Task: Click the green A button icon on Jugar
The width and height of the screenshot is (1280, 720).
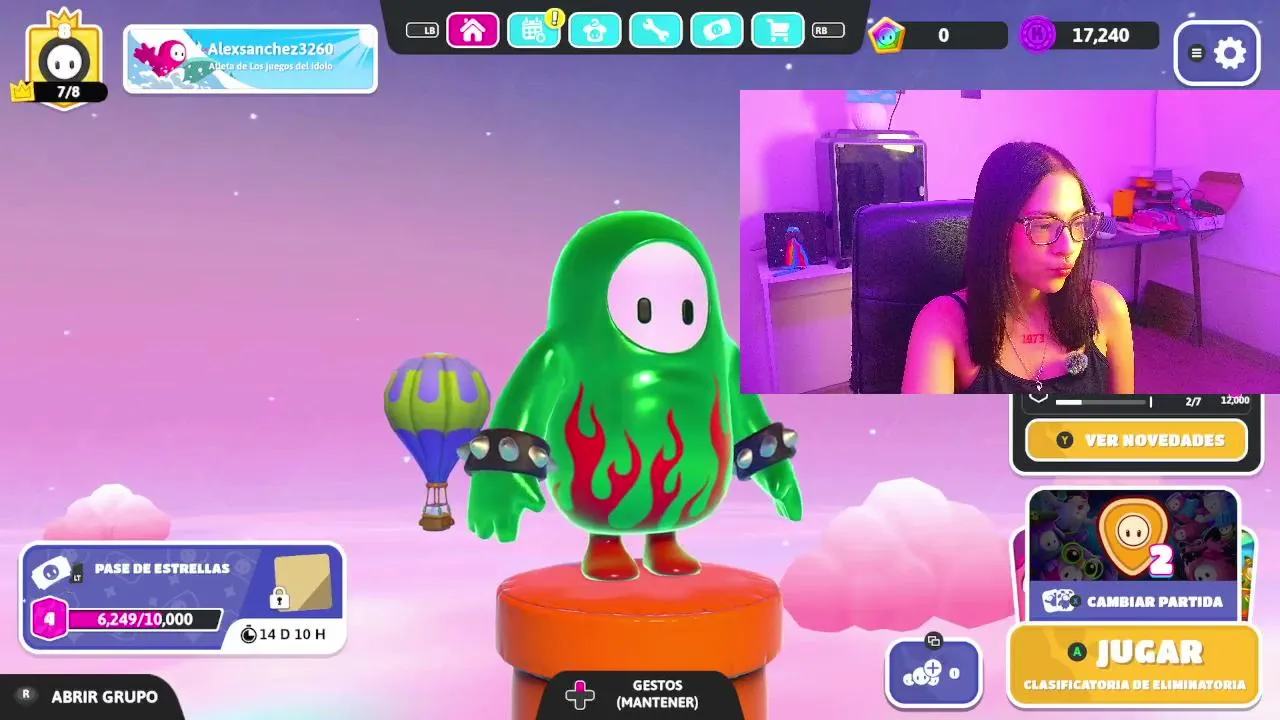Action: [1077, 652]
